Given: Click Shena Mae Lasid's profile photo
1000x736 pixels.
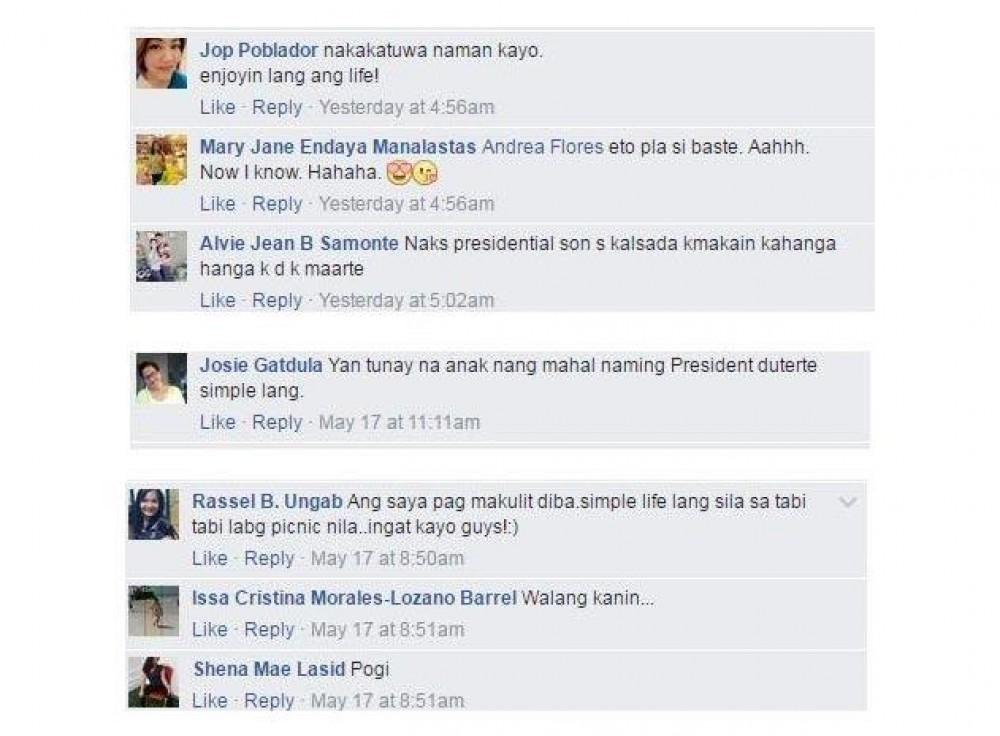Looking at the screenshot, I should tap(154, 682).
